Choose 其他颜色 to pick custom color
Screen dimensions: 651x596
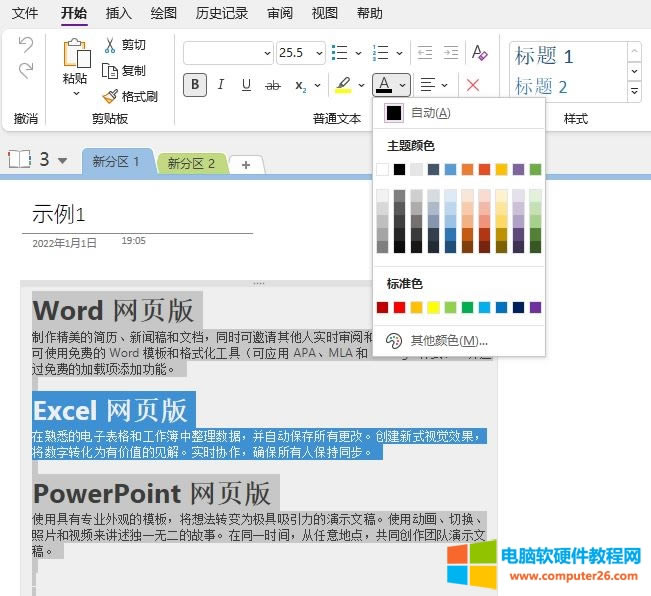[446, 341]
